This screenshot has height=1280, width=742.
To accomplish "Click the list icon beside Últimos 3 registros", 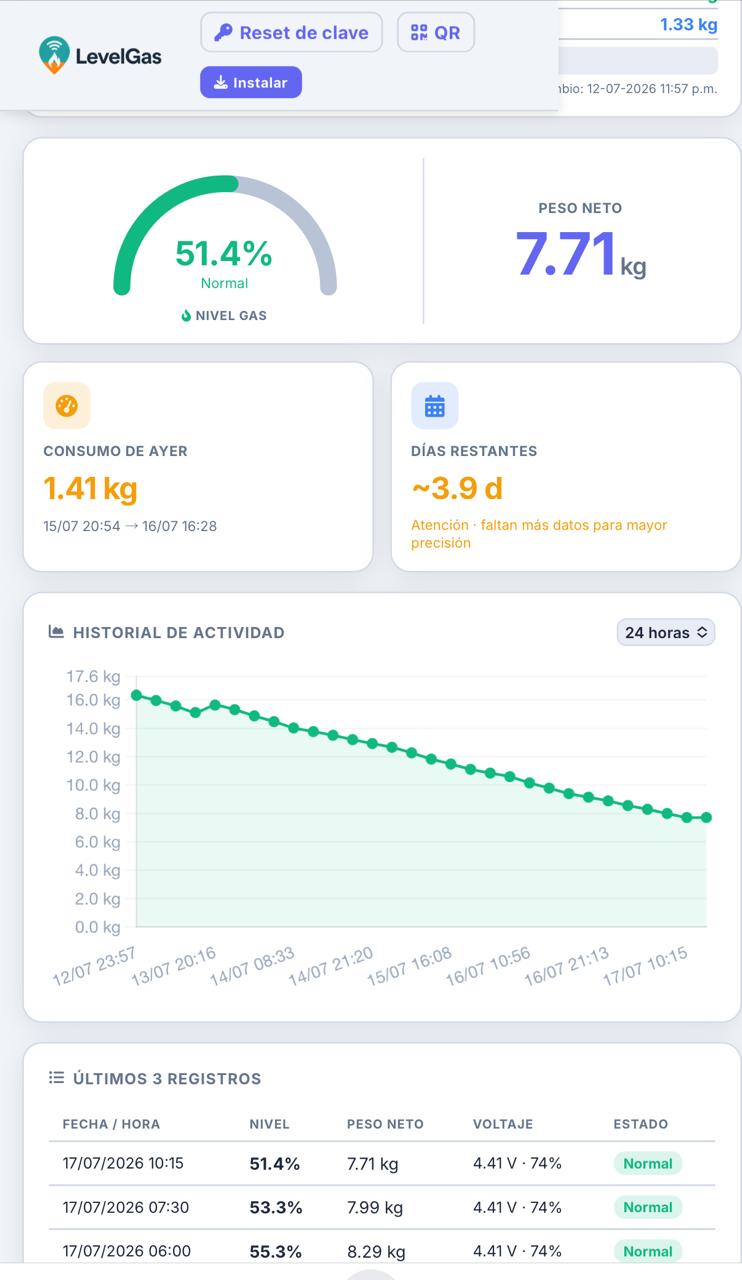I will [x=56, y=1078].
